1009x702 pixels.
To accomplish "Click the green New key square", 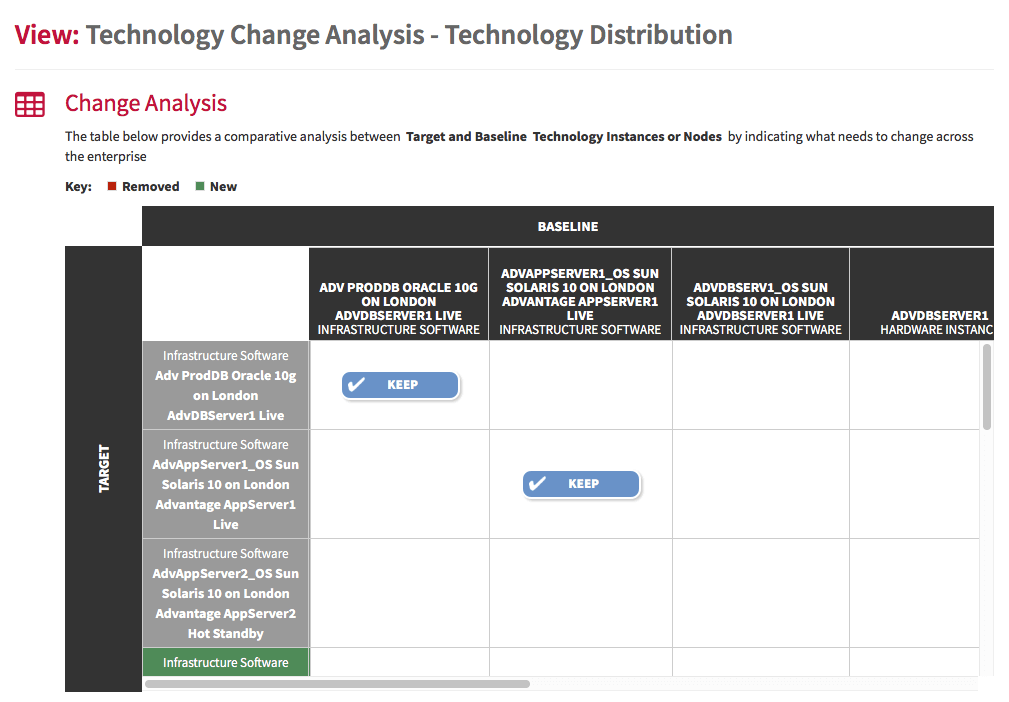I will click(x=199, y=186).
